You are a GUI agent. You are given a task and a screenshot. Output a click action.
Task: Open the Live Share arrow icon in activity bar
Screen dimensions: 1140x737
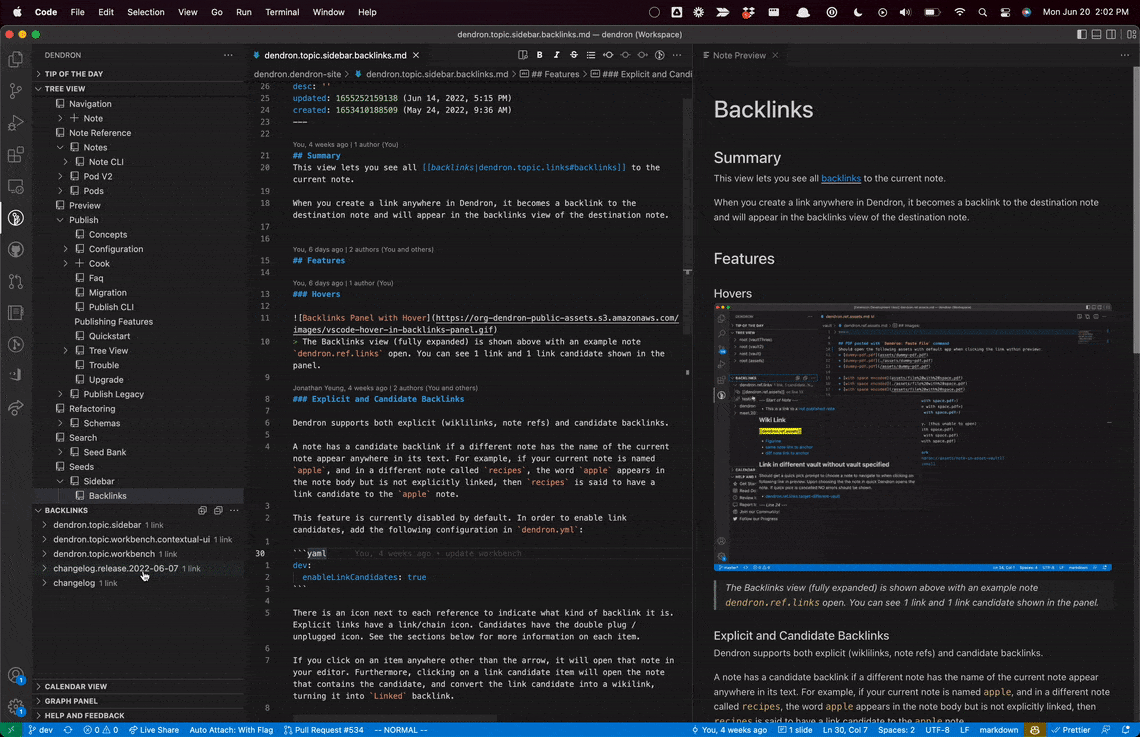point(15,408)
